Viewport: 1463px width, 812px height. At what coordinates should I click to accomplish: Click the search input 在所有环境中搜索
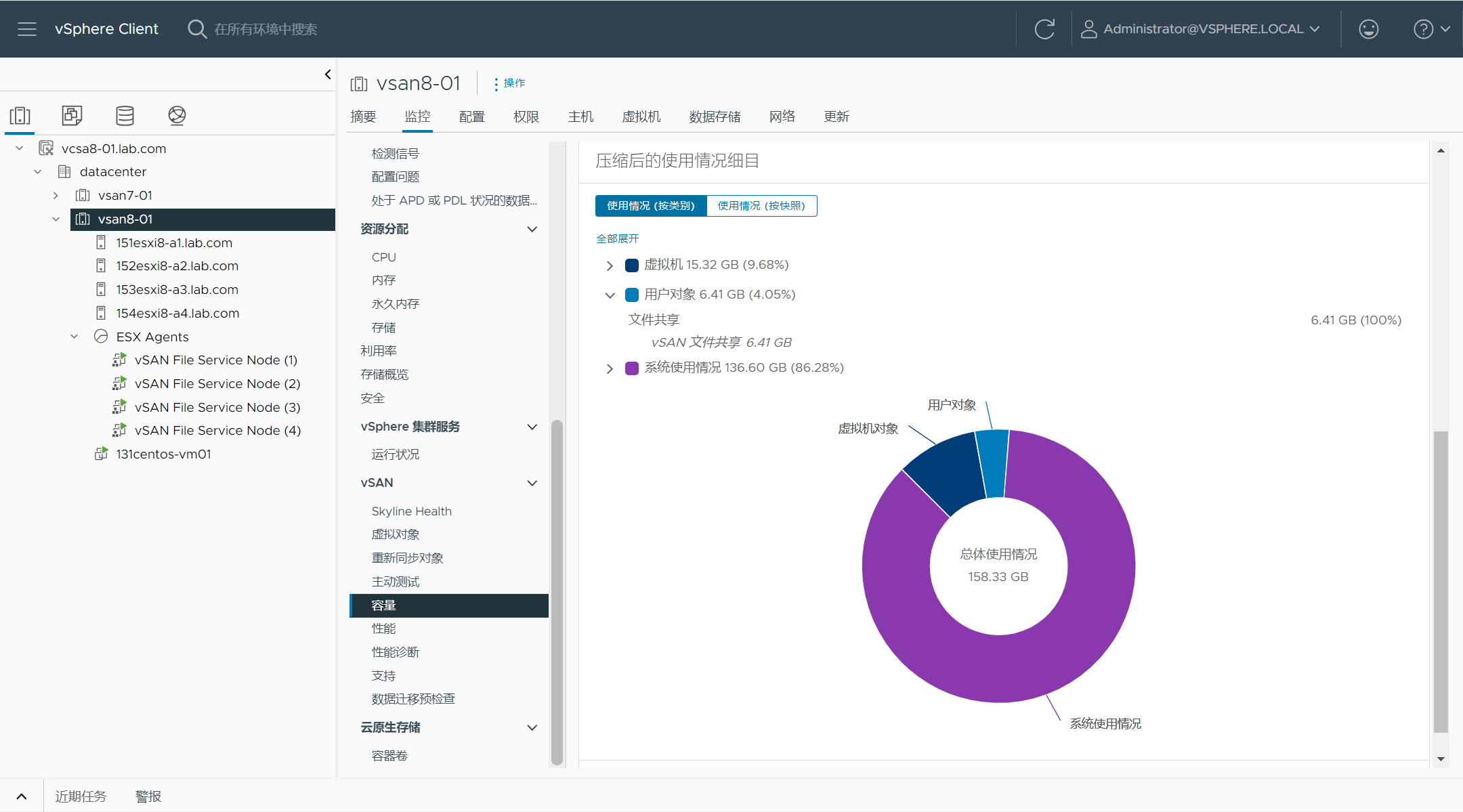[x=266, y=29]
